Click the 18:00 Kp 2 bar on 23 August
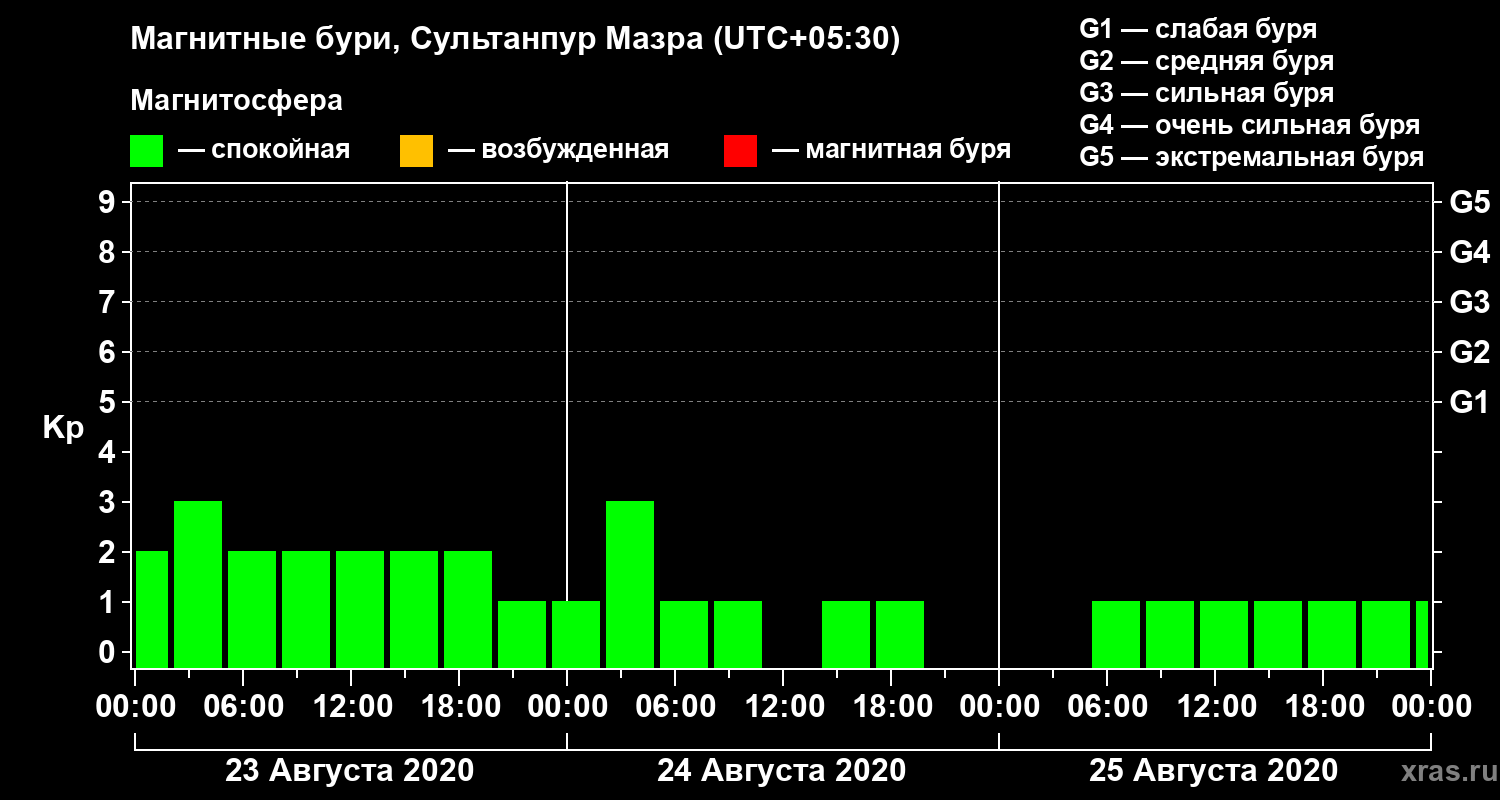Viewport: 1500px width, 800px height. click(468, 609)
